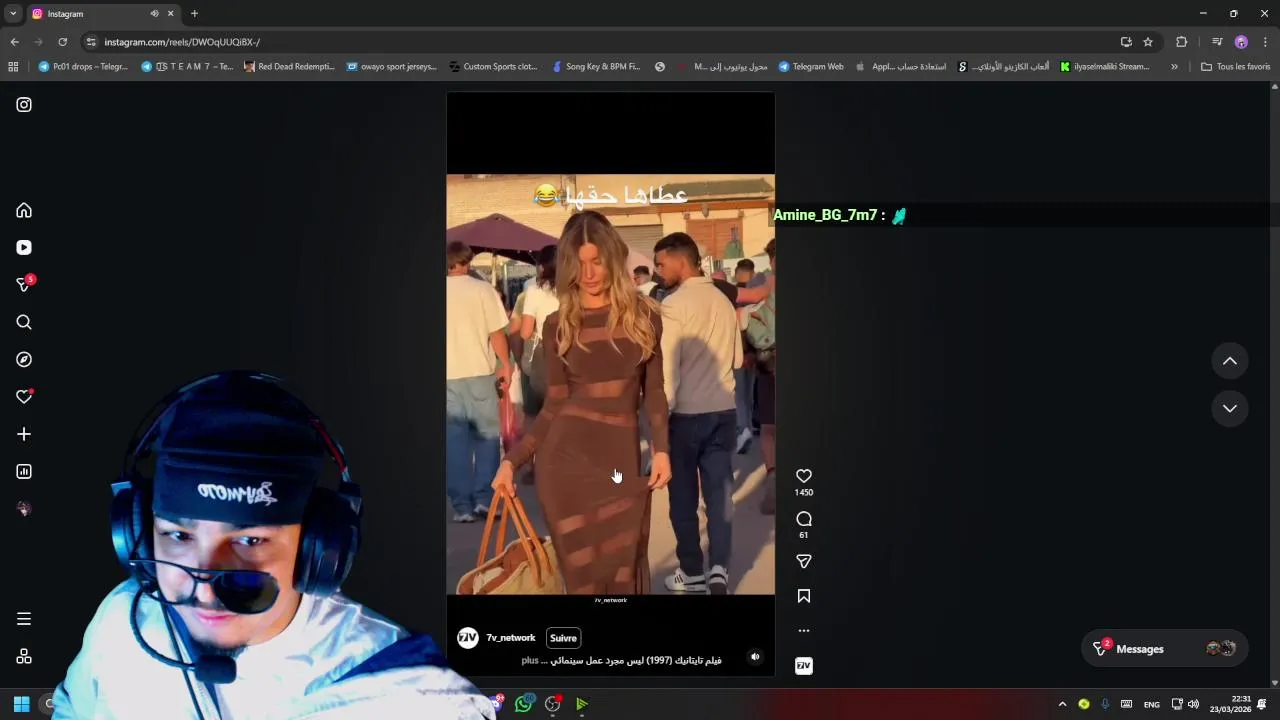The height and width of the screenshot is (720, 1280).
Task: Open Notifications heart in sidebar
Action: click(x=24, y=397)
